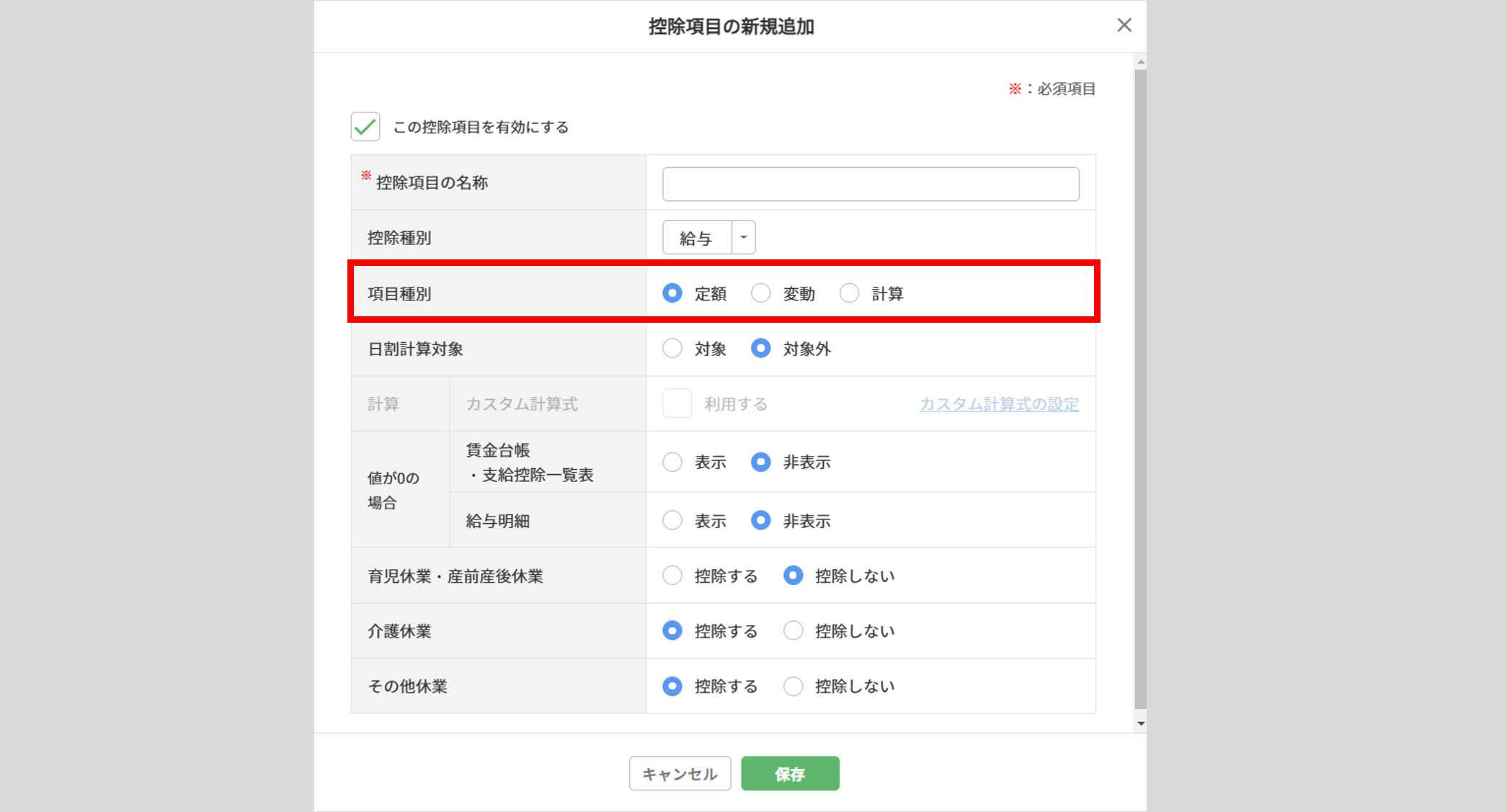Tick the 利用する custom formula checkbox
Image resolution: width=1507 pixels, height=812 pixels.
coord(677,403)
